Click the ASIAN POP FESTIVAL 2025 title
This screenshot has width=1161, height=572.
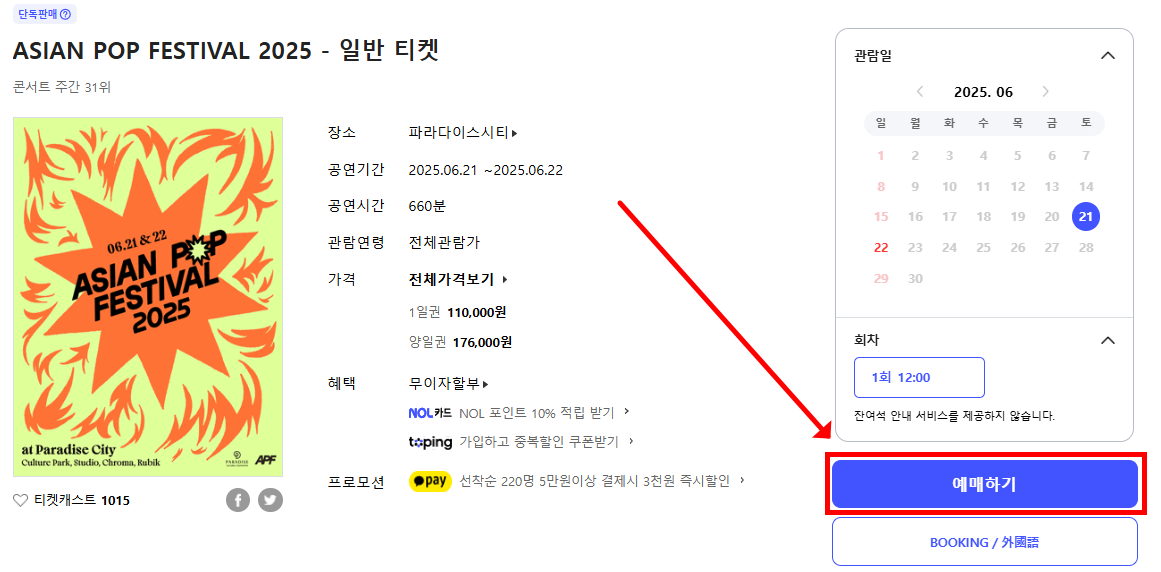(227, 50)
